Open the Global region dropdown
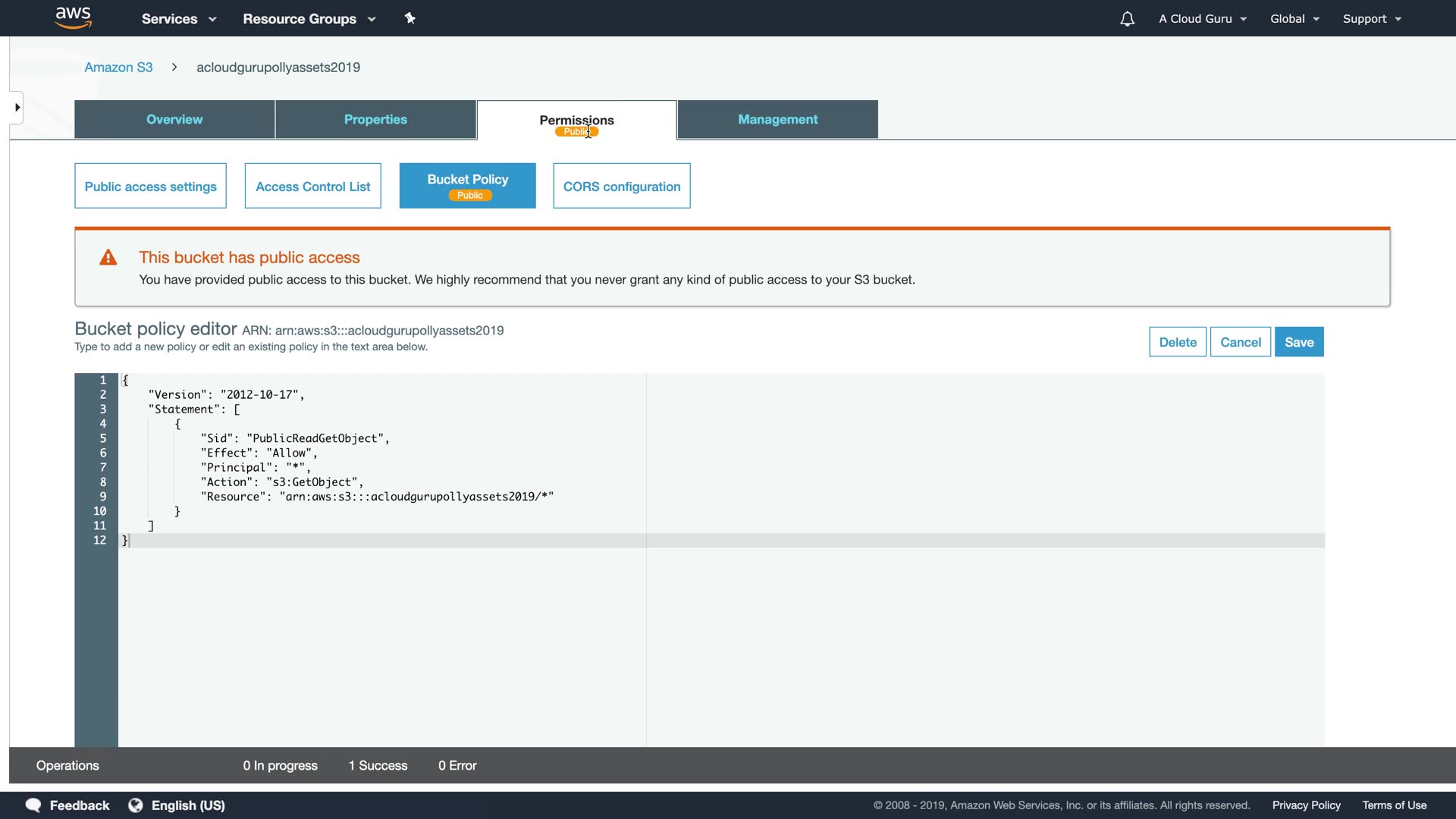 1294,19
